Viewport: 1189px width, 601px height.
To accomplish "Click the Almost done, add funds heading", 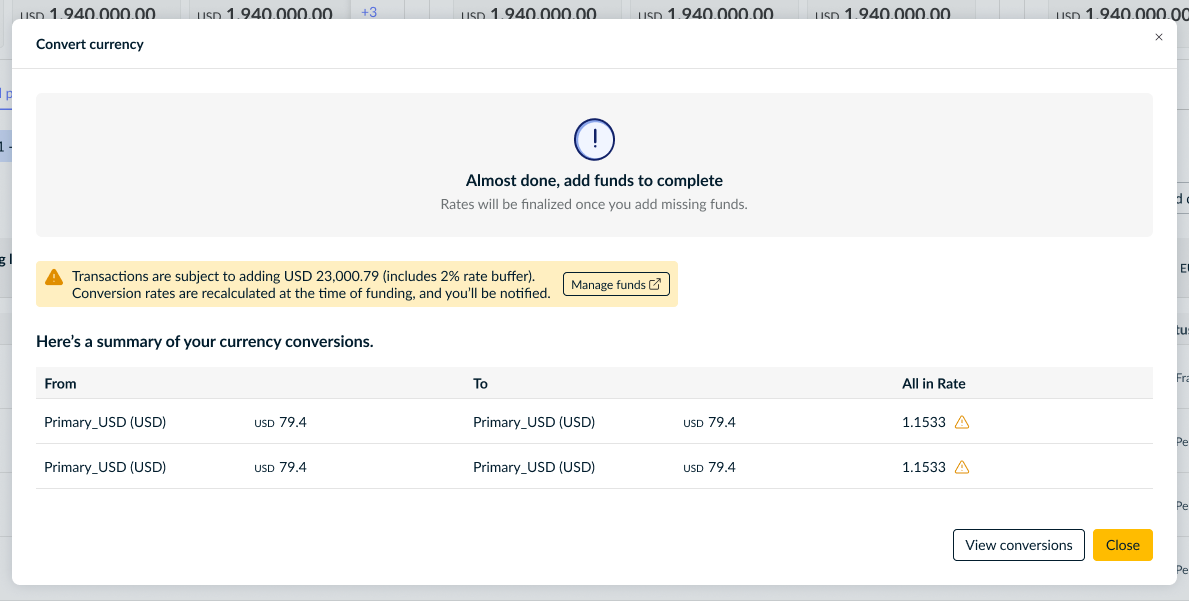I will tap(594, 180).
